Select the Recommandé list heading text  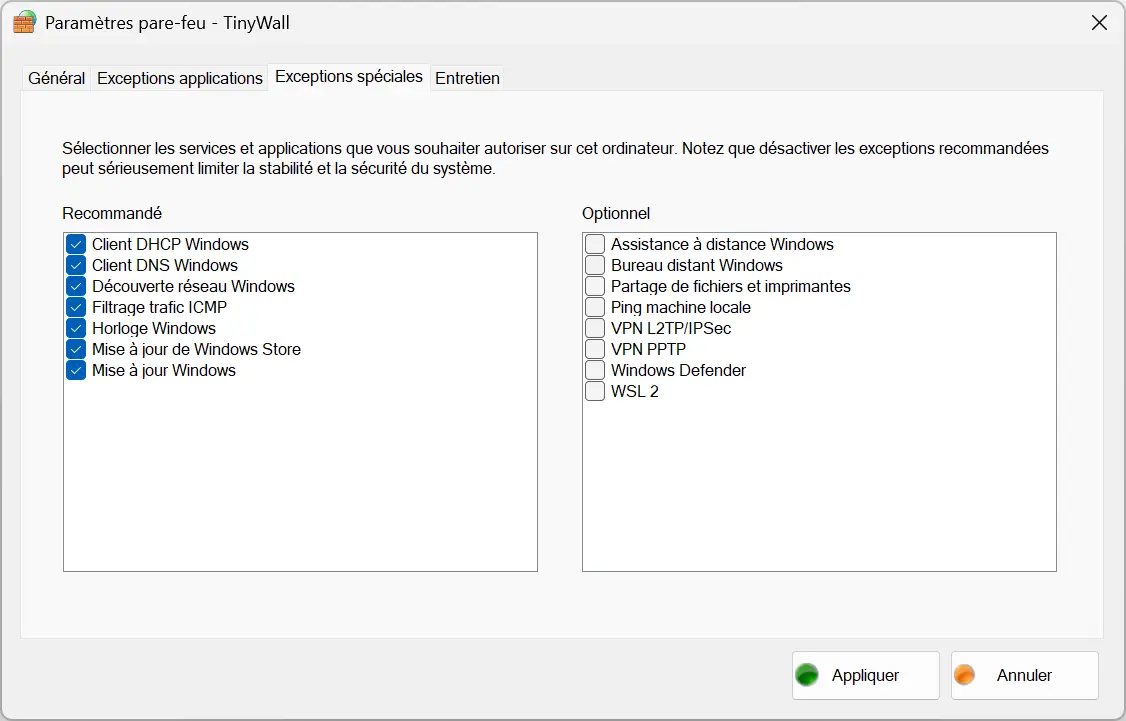click(x=112, y=213)
